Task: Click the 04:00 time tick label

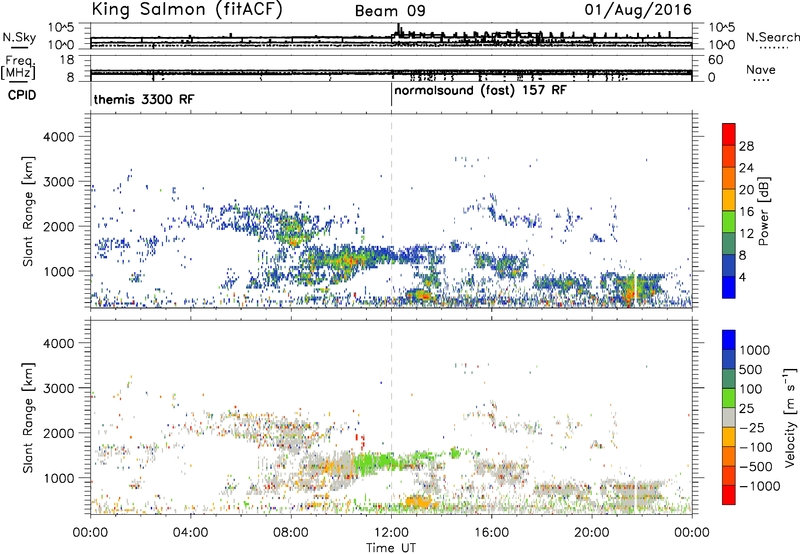Action: click(190, 533)
